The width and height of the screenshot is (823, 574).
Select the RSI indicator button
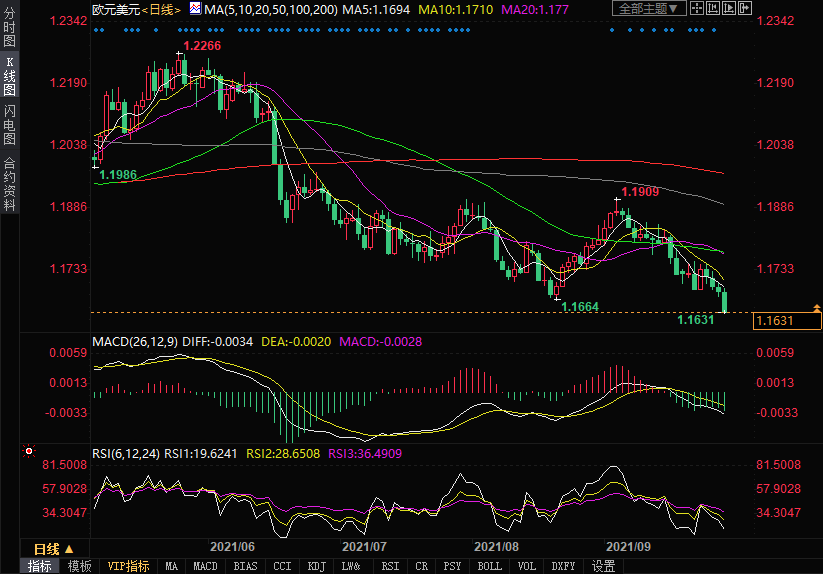(390, 566)
